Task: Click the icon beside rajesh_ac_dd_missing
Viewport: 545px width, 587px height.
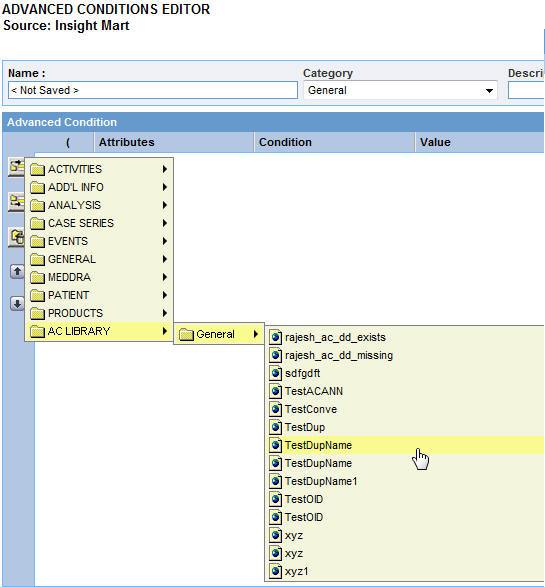Action: click(275, 355)
